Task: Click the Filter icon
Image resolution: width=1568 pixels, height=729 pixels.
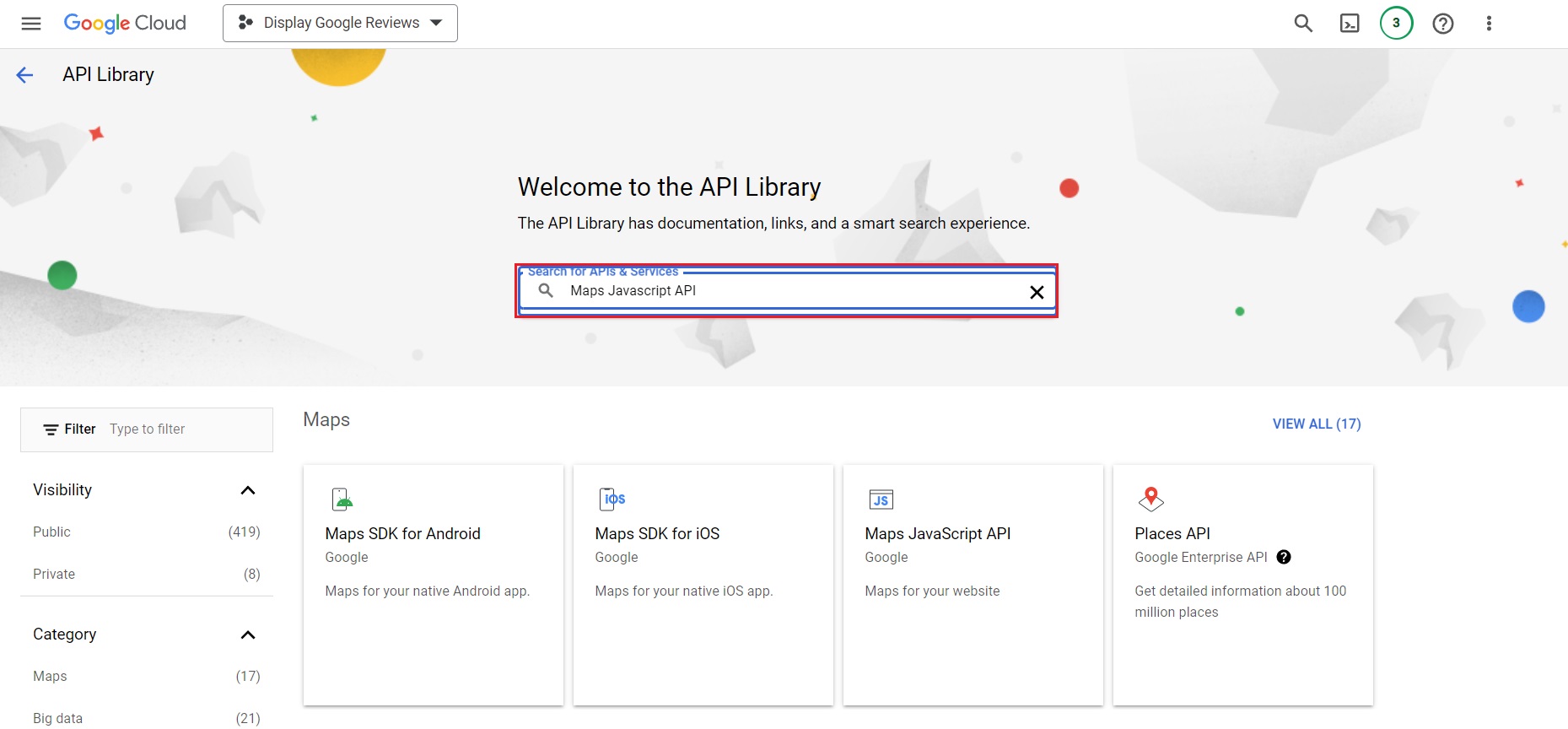Action: point(51,429)
